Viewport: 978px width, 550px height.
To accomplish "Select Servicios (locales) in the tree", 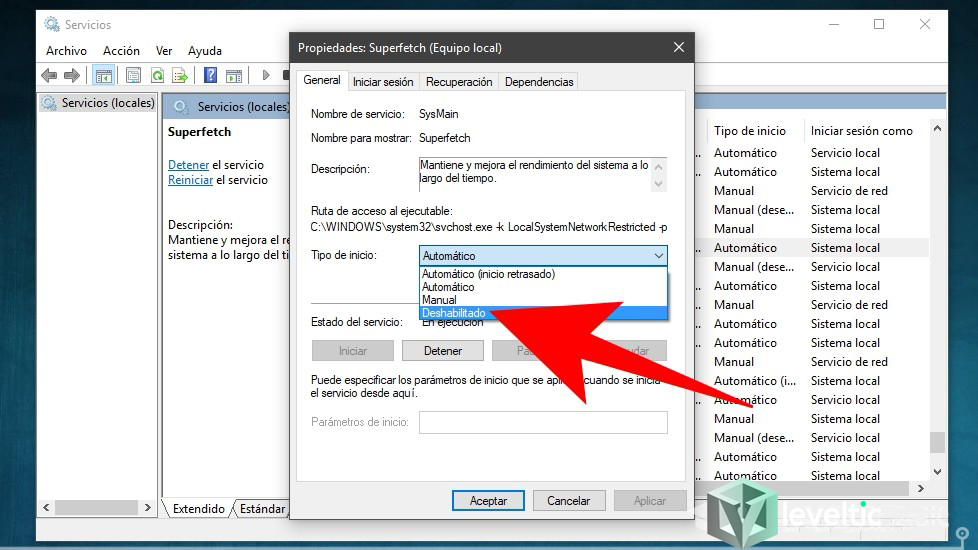I will pos(107,103).
